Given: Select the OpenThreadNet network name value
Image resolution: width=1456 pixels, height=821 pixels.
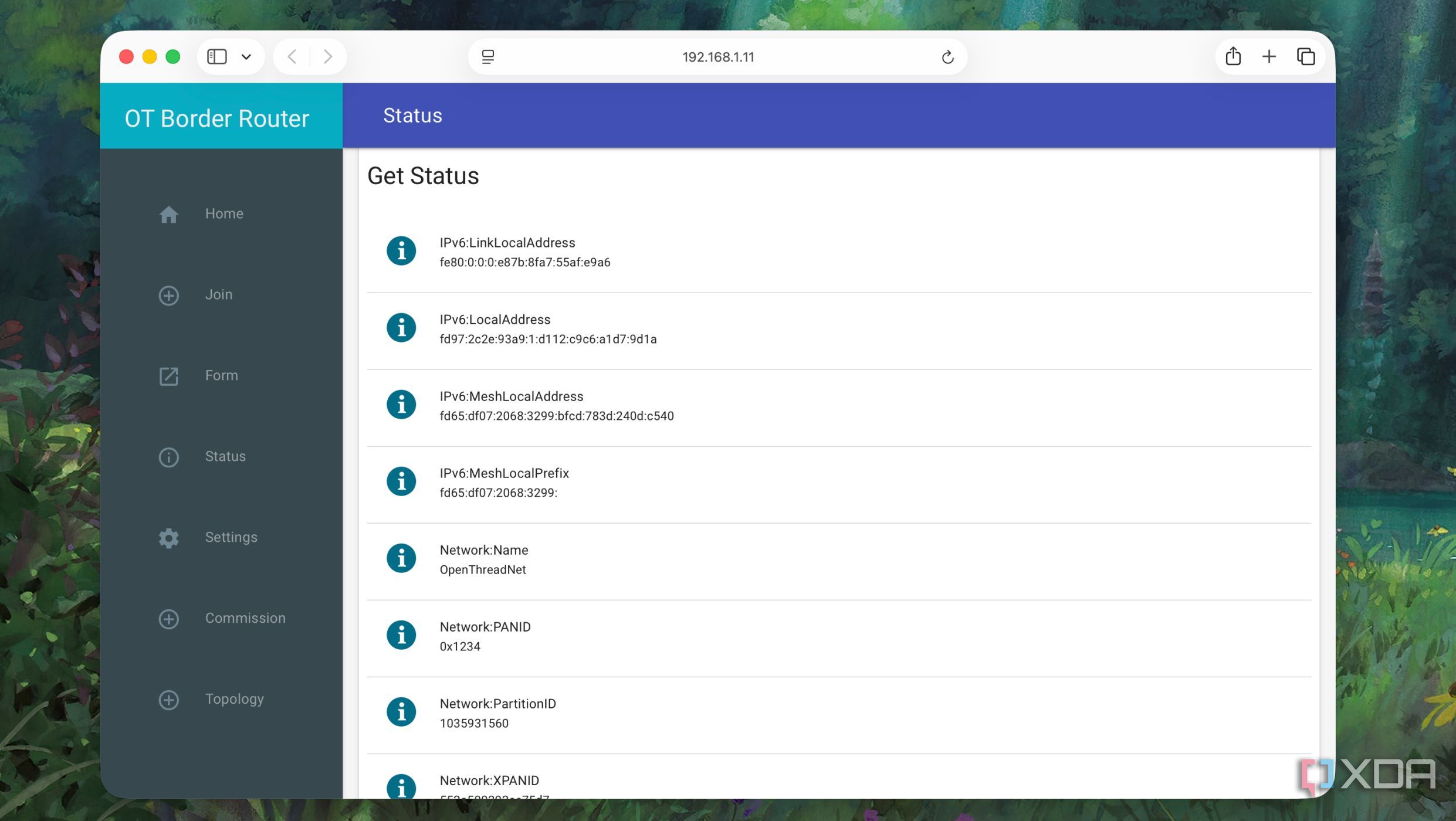Looking at the screenshot, I should point(483,569).
